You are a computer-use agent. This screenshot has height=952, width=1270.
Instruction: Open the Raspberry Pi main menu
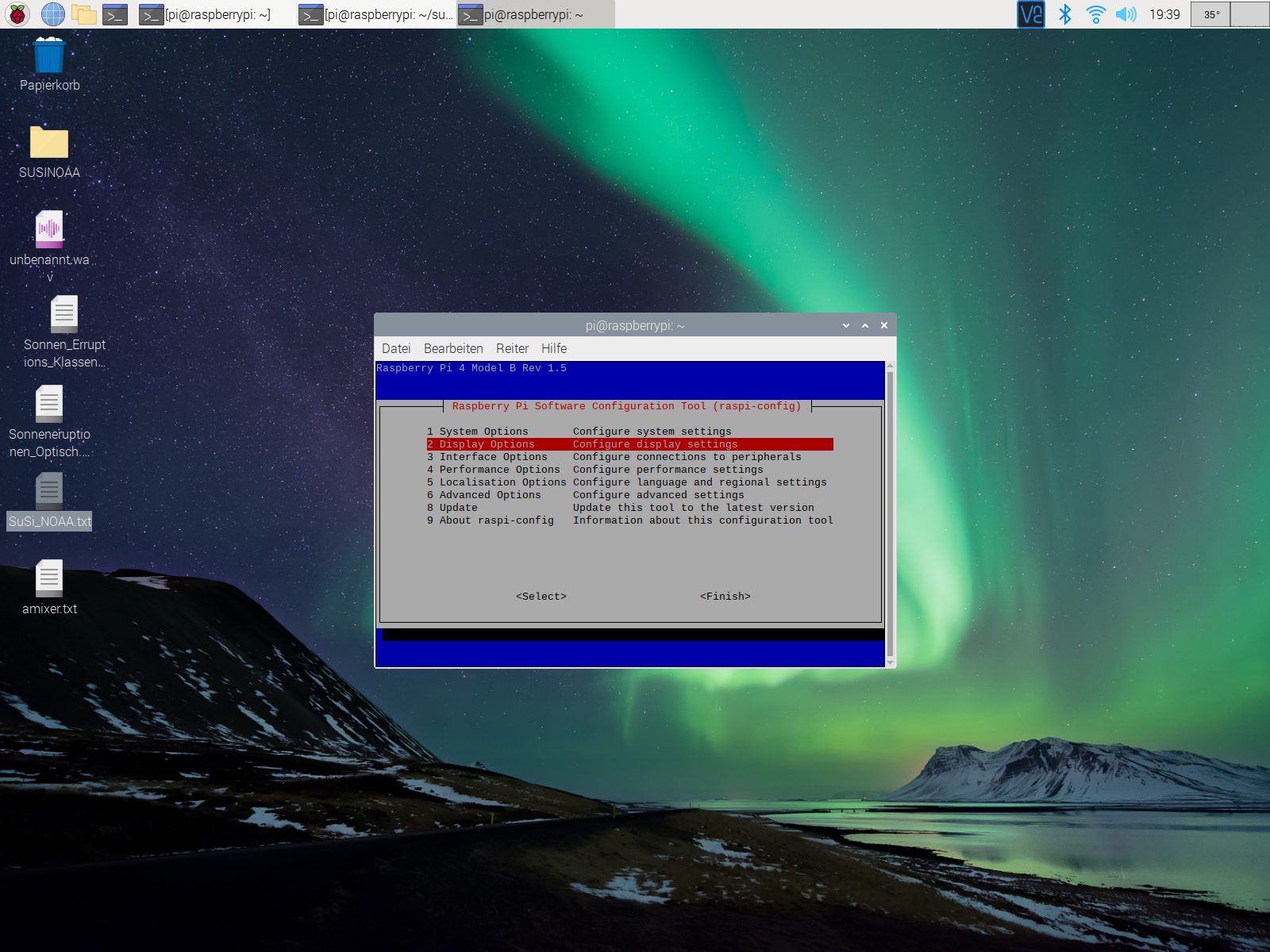pos(17,14)
